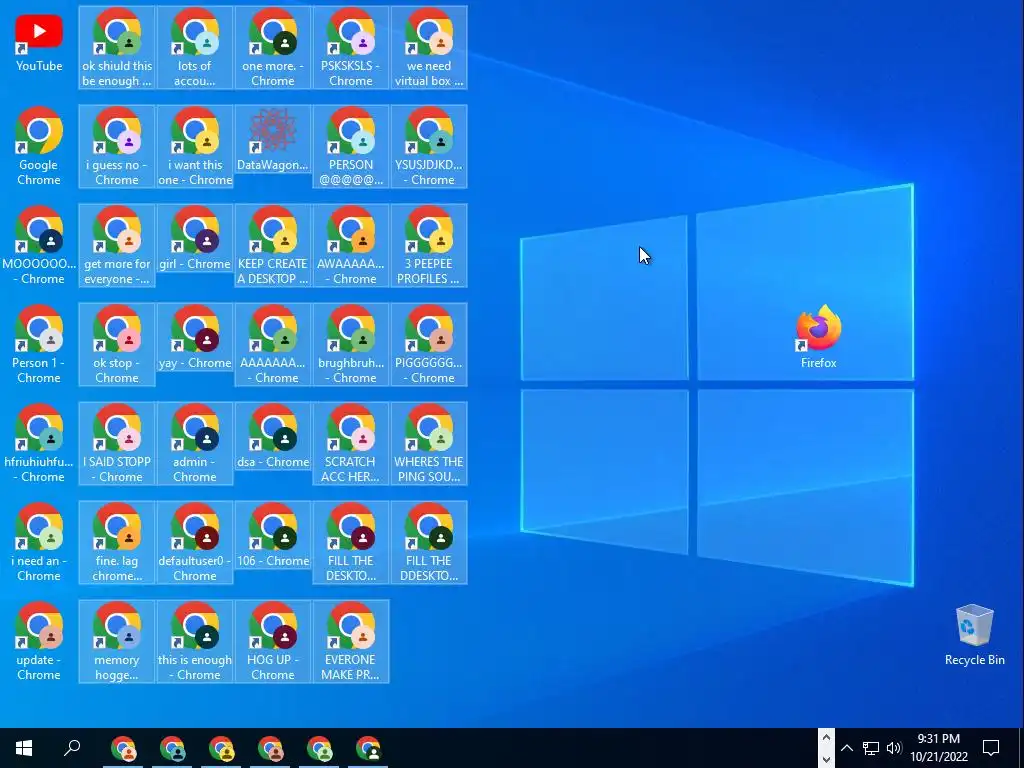1024x768 pixels.
Task: Click the 'we need virtual box' shortcut
Action: [428, 47]
